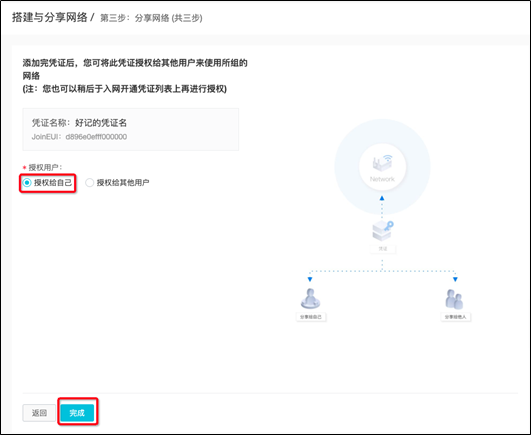Click the Network gateway icon in diagram
This screenshot has width=531, height=435.
(x=382, y=162)
